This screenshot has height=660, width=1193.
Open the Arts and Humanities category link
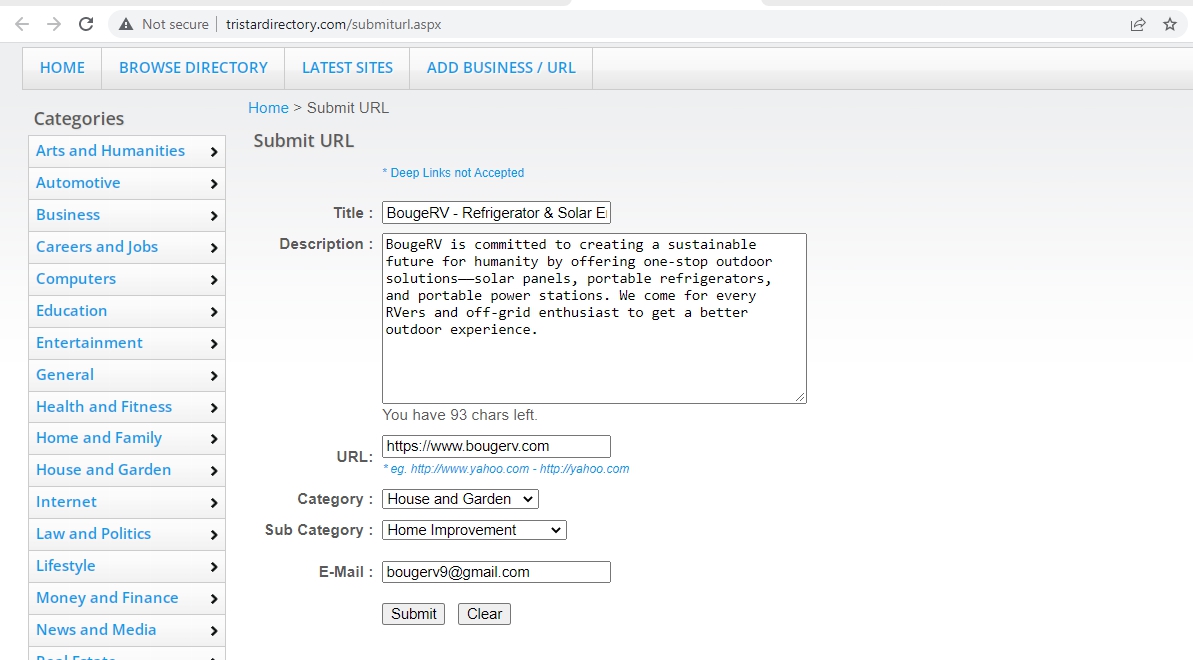[x=110, y=151]
